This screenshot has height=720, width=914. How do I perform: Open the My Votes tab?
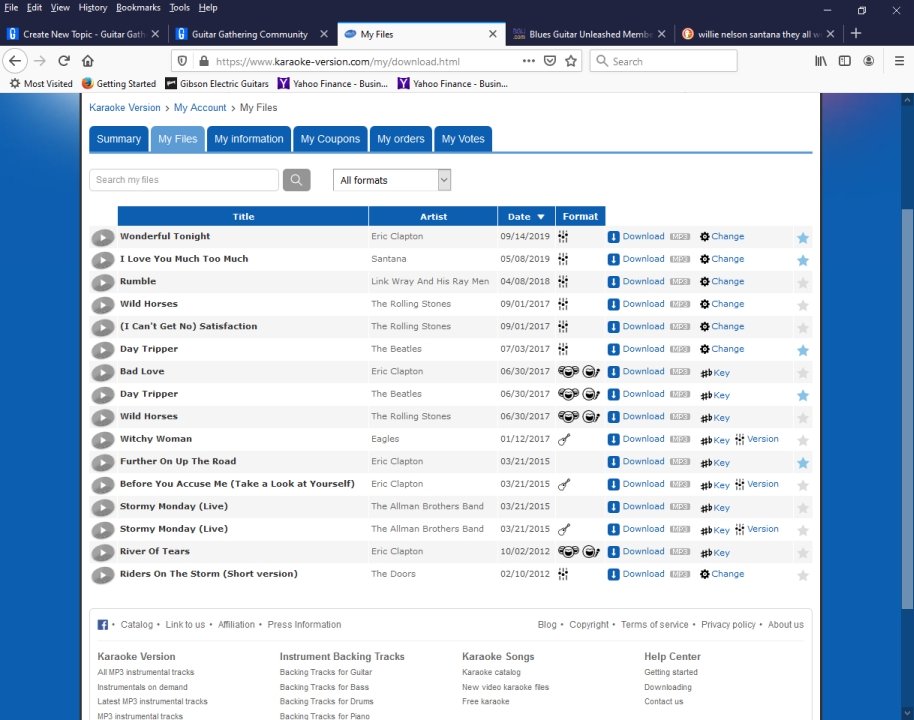(463, 139)
